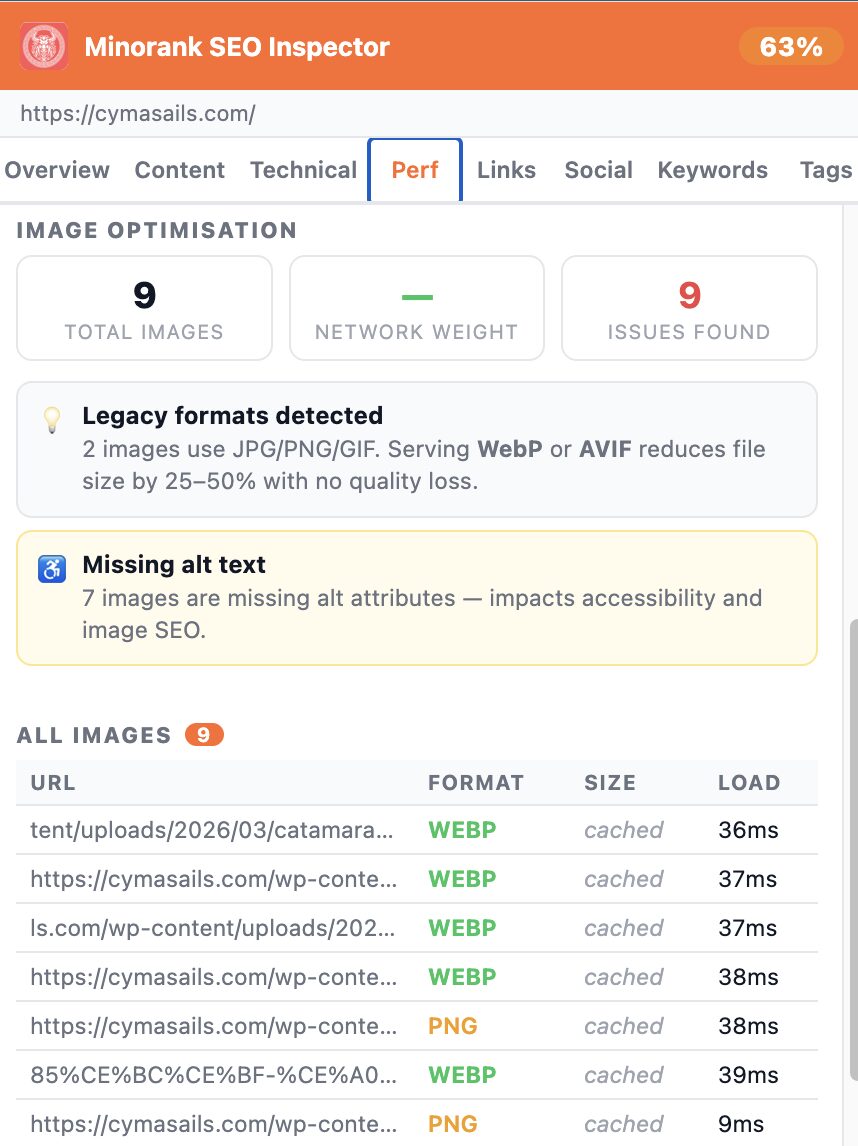The height and width of the screenshot is (1146, 858).
Task: Click the lightbulb icon in Legacy formats notice
Action: click(52, 420)
